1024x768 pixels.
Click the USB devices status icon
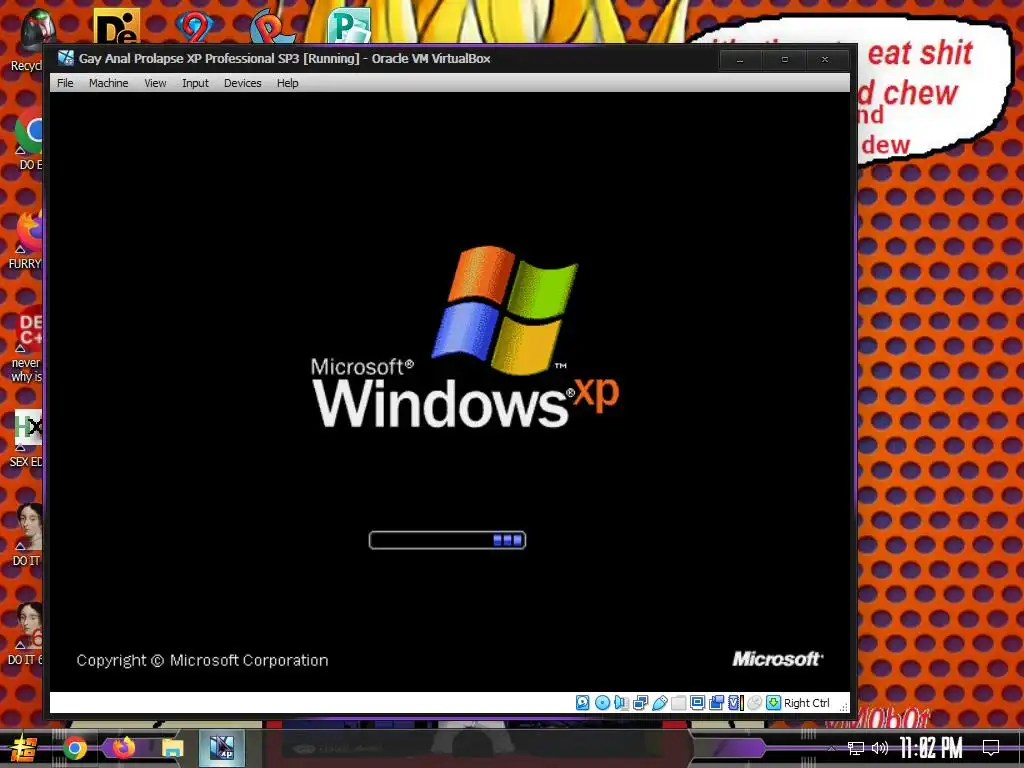pos(660,703)
